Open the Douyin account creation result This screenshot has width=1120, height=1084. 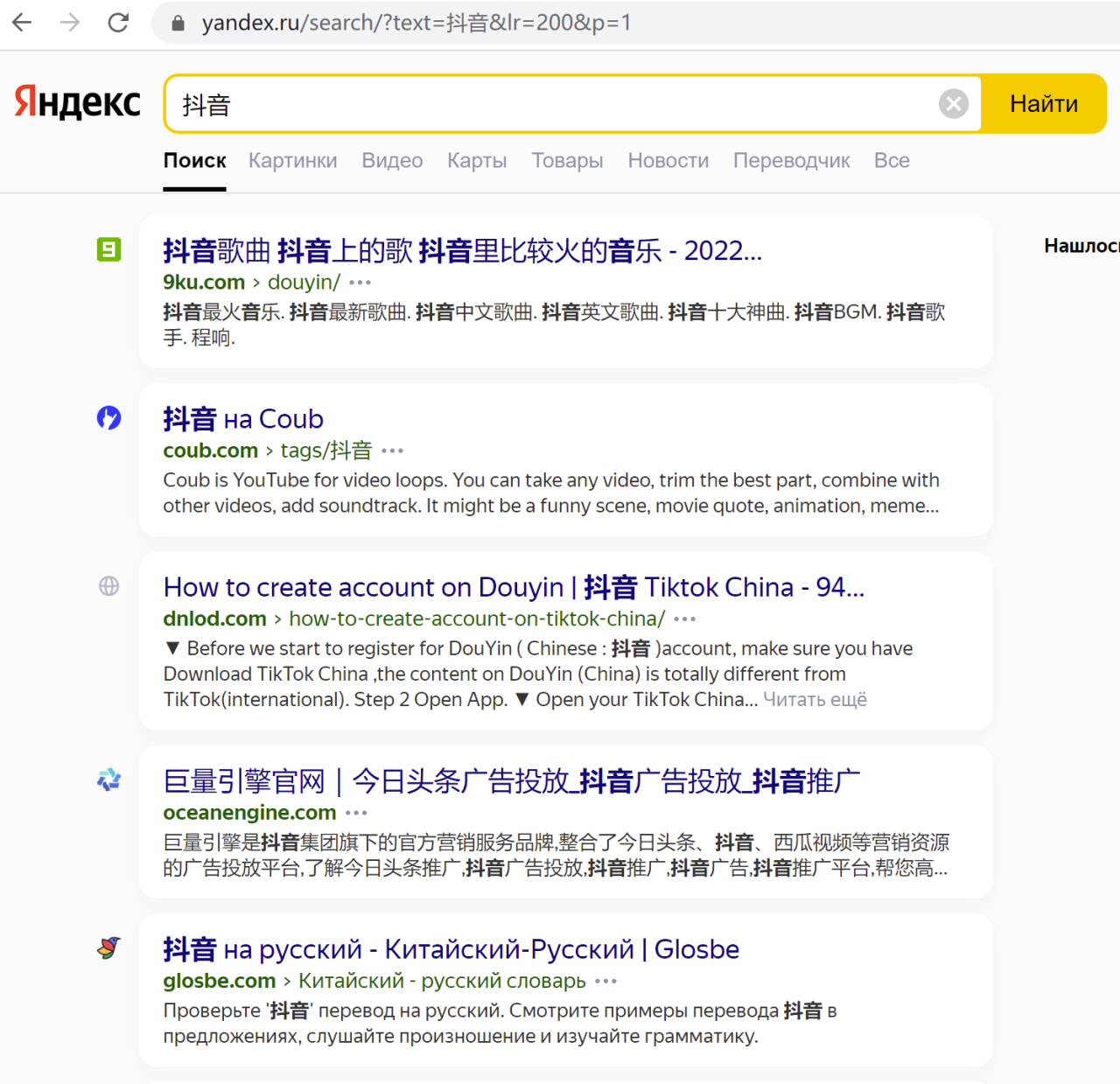click(514, 587)
